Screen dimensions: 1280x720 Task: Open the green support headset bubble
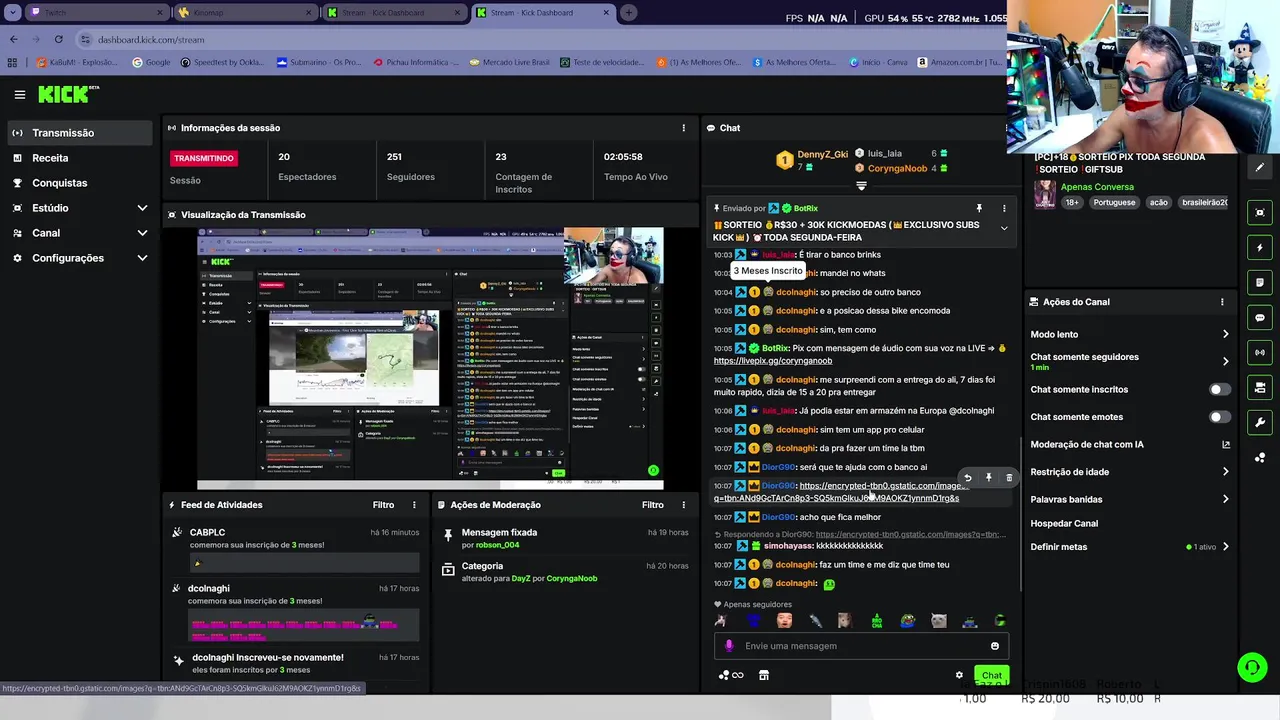(x=1252, y=667)
